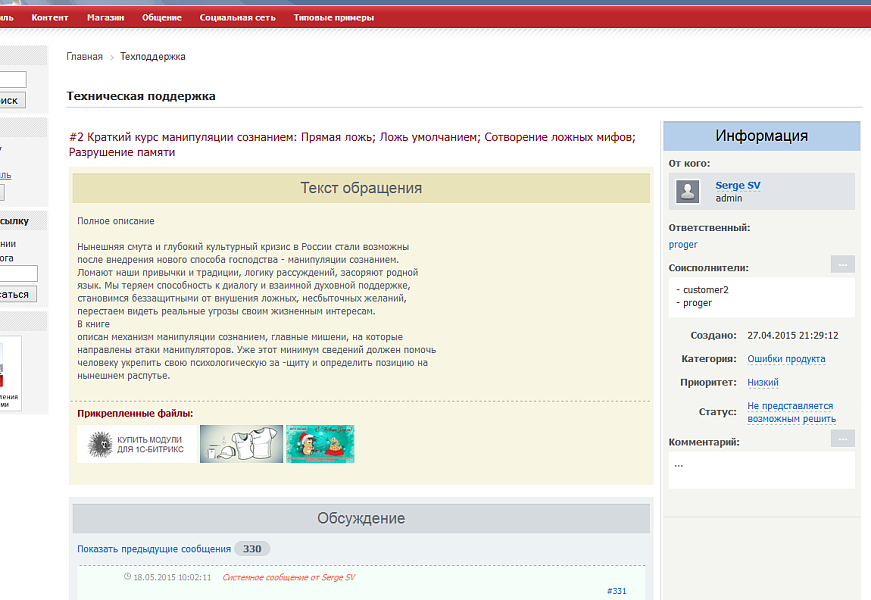Open the hedgehog 1C-Bitrix modules attachment
Viewport: 871px width, 600px height.
[137, 444]
